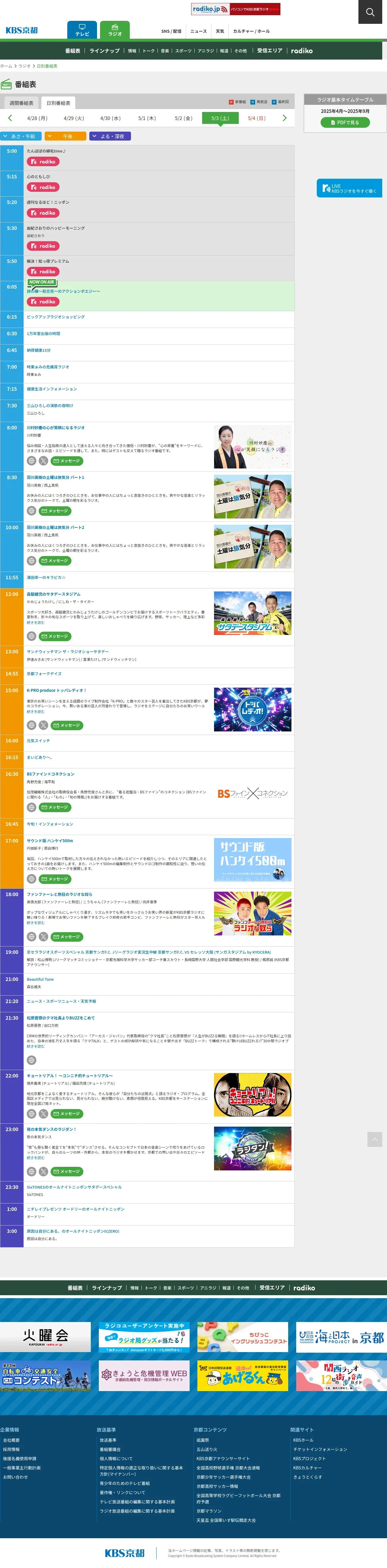Viewport: 387px width, 1568px height.
Task: Select the 日別番組表 tab
Action: click(58, 103)
